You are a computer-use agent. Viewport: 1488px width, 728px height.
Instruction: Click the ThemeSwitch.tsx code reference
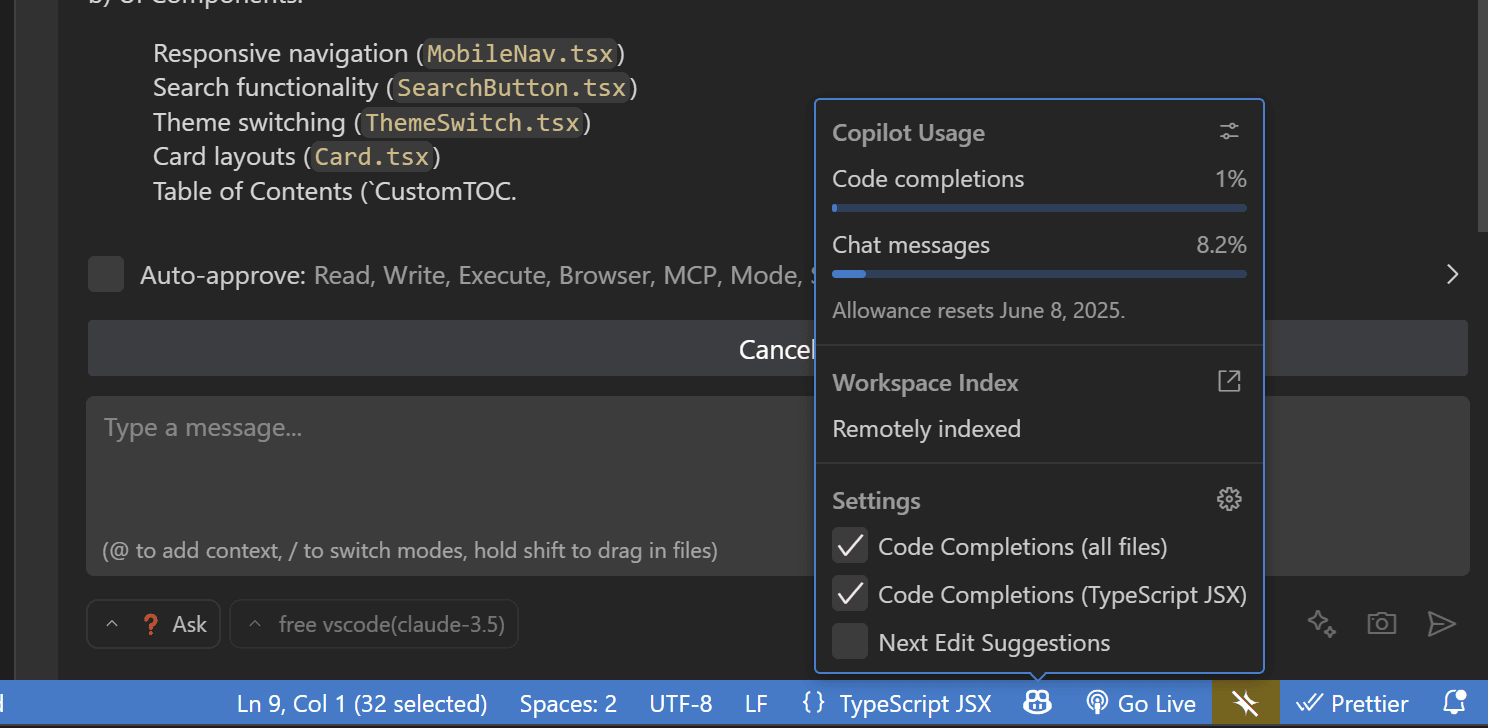pyautogui.click(x=473, y=123)
